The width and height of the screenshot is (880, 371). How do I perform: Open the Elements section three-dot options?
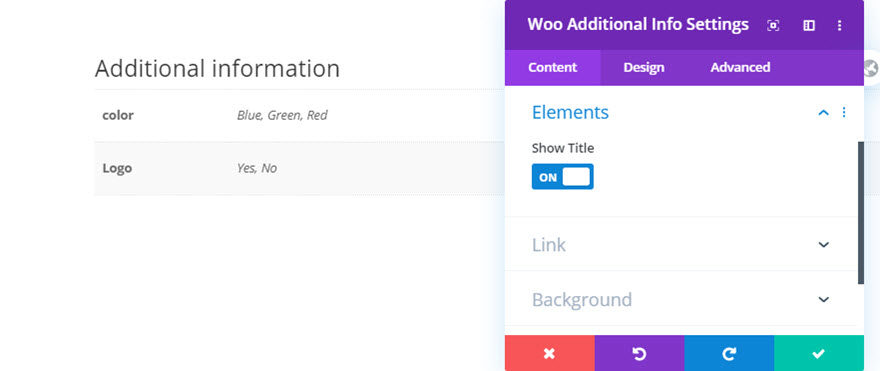pyautogui.click(x=844, y=113)
